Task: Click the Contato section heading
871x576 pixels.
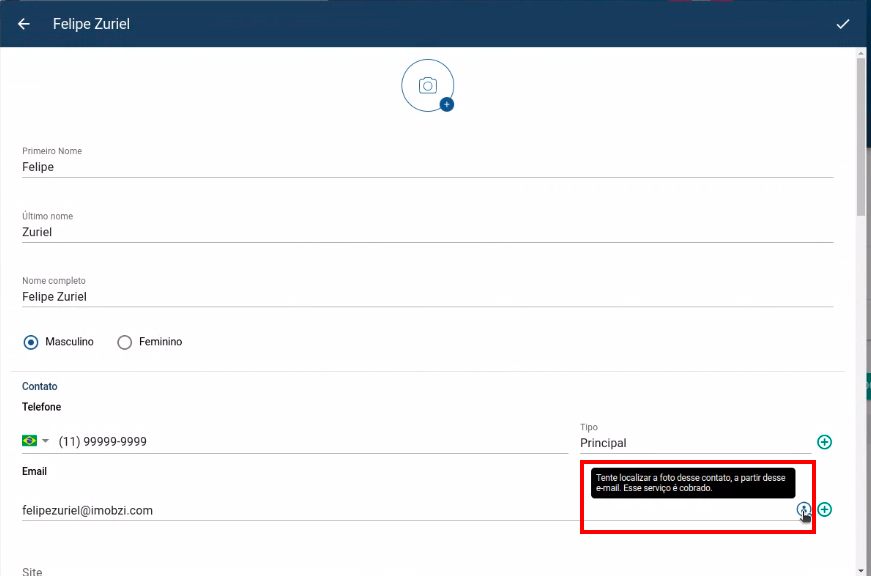Action: click(x=39, y=386)
